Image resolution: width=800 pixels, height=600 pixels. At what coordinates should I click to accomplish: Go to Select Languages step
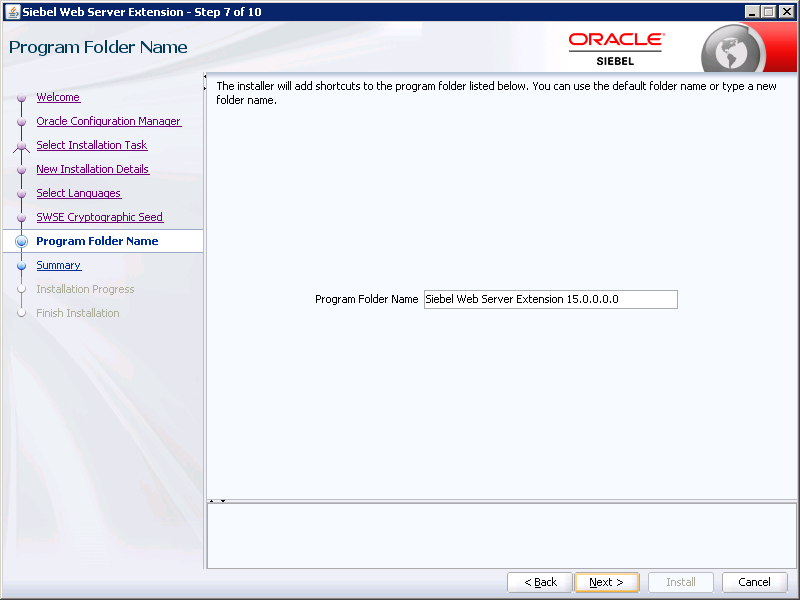79,193
